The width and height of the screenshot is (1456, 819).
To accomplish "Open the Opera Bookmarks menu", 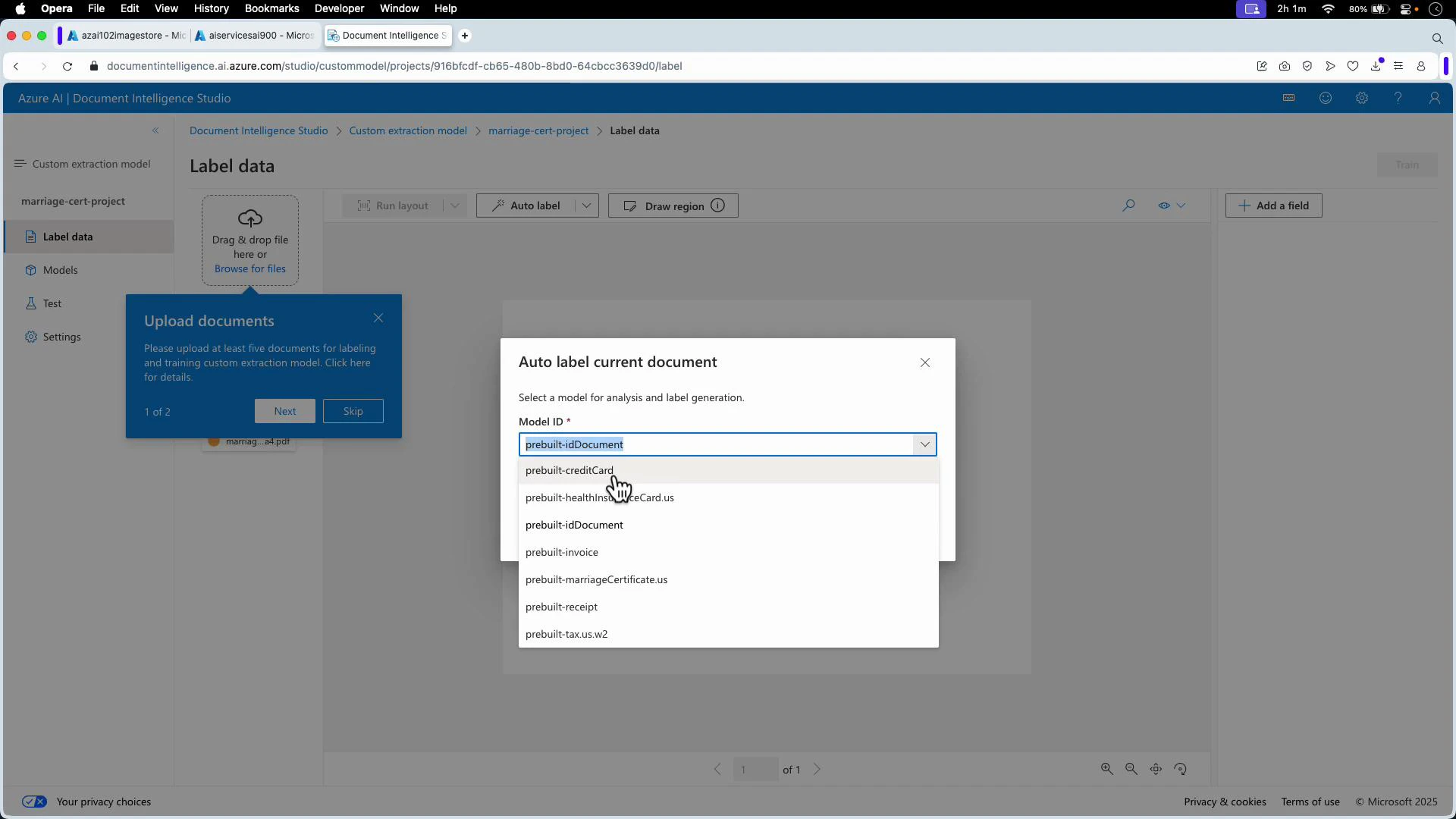I will pyautogui.click(x=271, y=8).
